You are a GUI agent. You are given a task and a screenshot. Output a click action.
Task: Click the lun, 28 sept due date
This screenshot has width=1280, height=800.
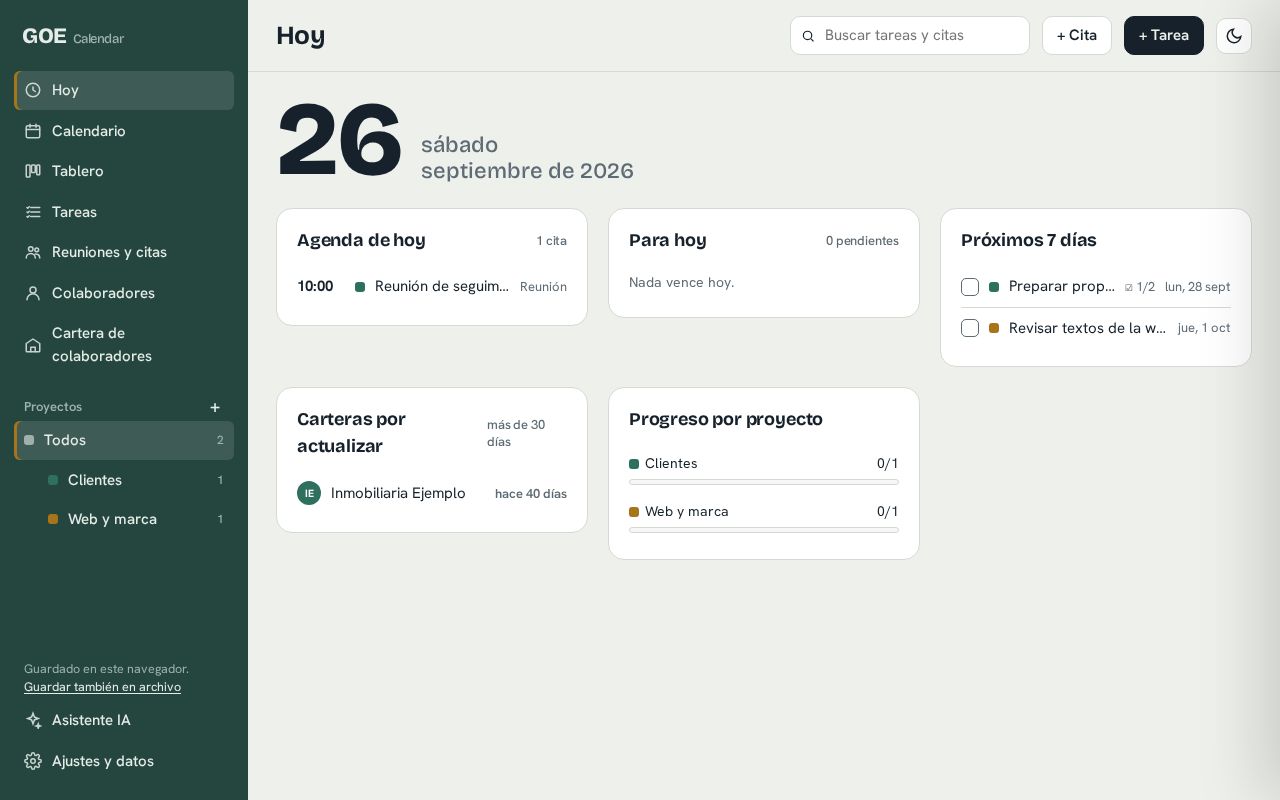pos(1197,287)
